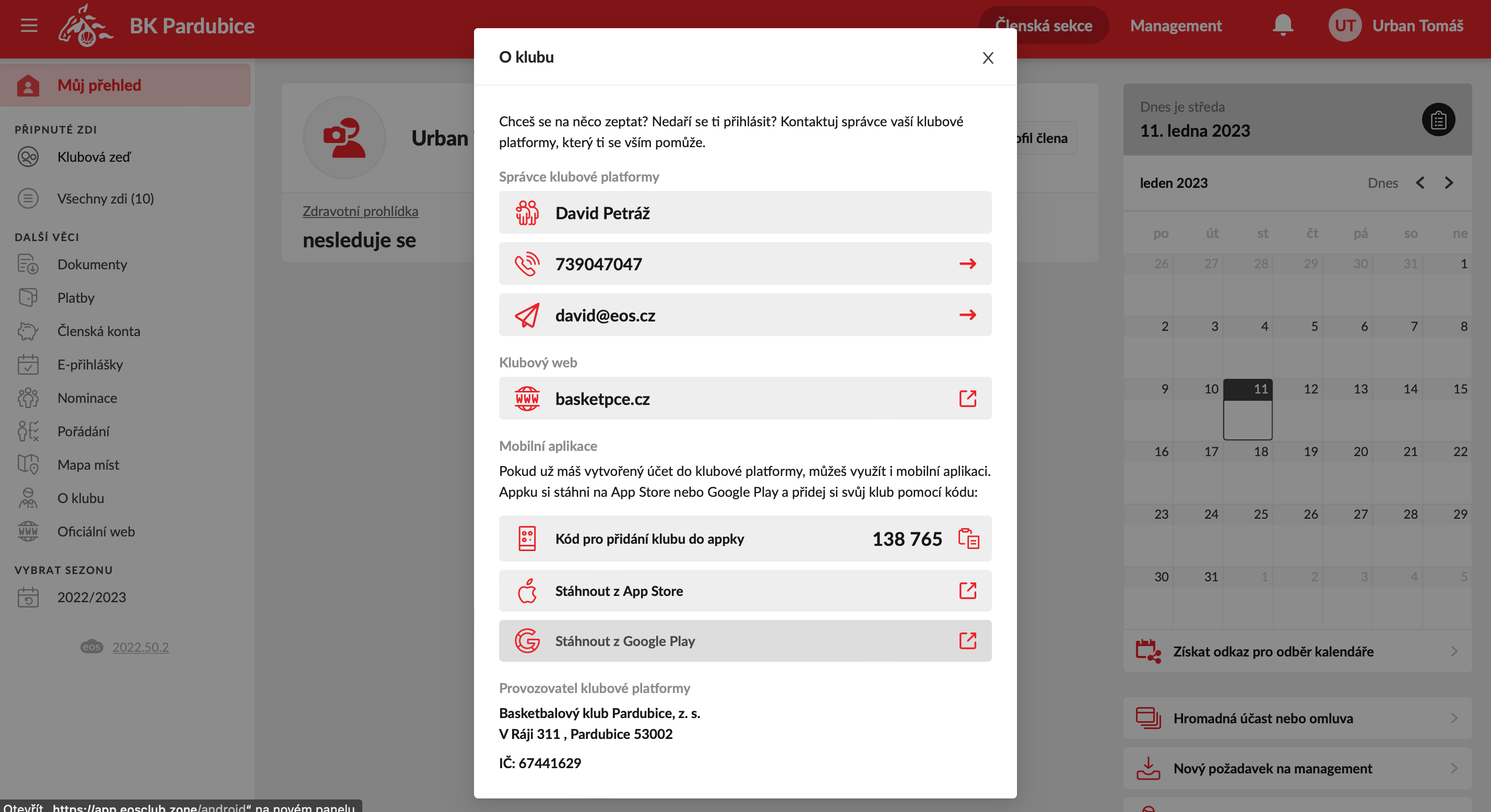Click the Zdravotní prohlídka link

pyautogui.click(x=360, y=211)
